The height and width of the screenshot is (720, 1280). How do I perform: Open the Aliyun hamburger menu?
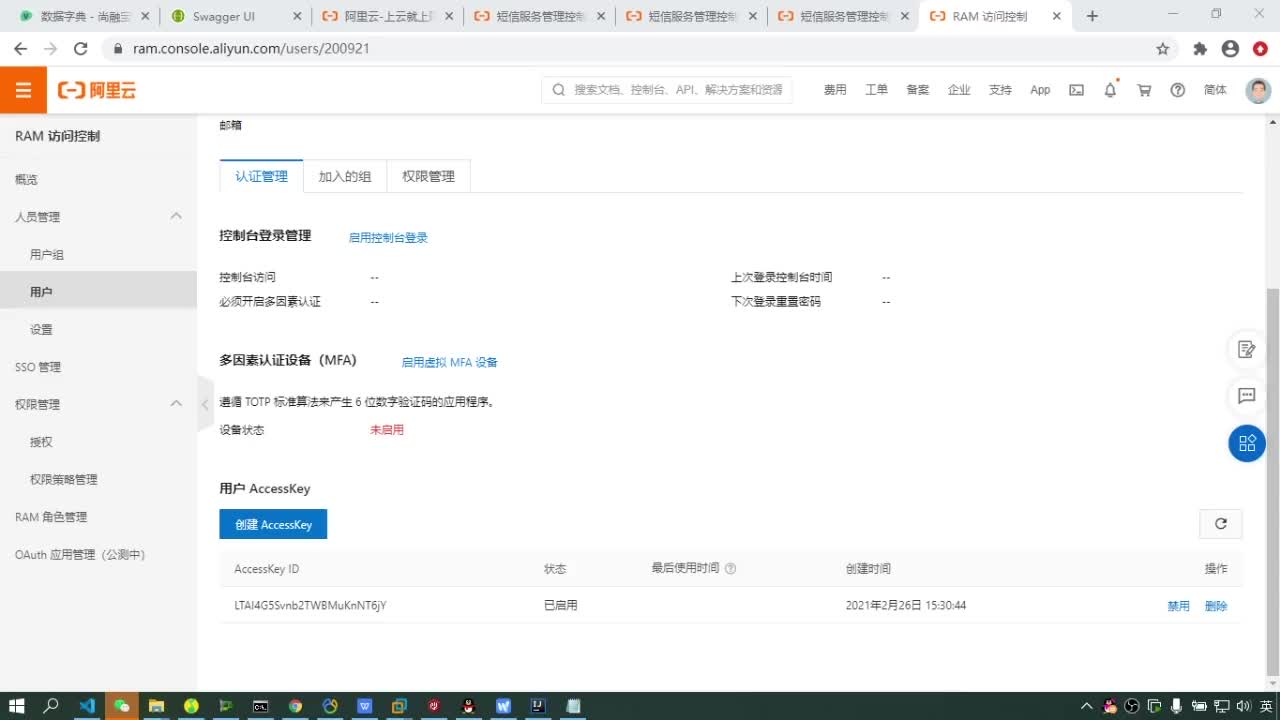pyautogui.click(x=23, y=90)
